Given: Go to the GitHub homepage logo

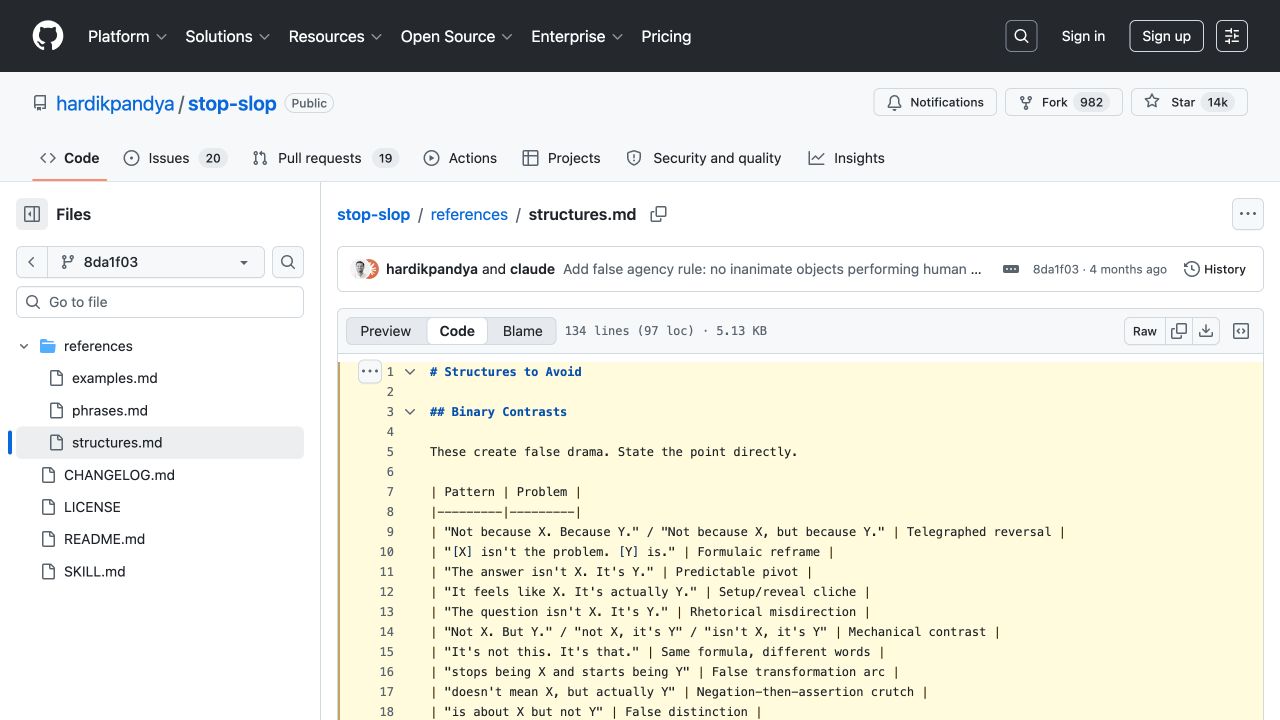Looking at the screenshot, I should pos(48,36).
